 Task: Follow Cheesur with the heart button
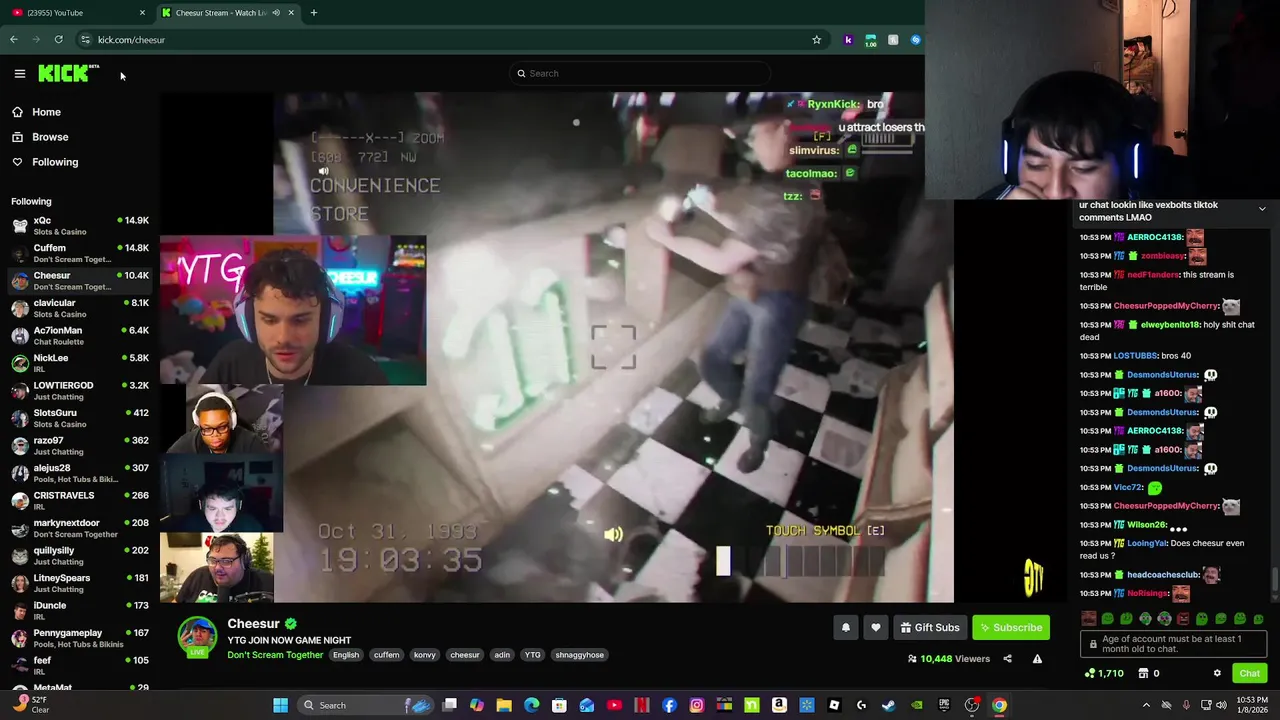876,627
